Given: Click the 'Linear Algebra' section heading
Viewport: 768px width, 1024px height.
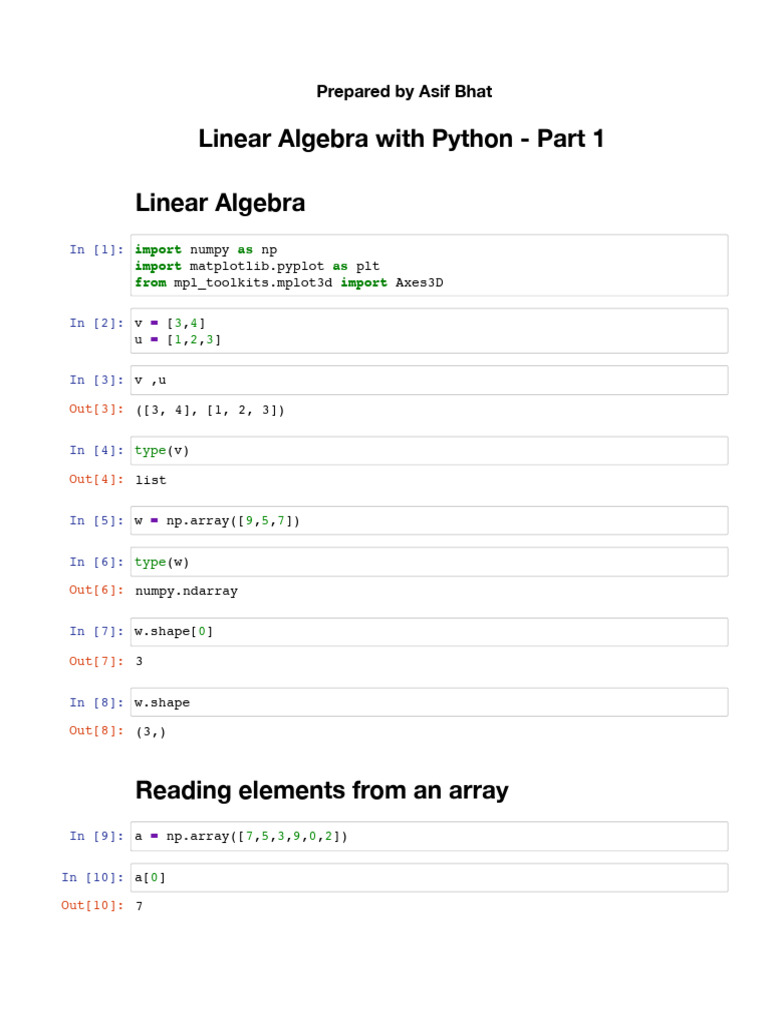Looking at the screenshot, I should (220, 202).
